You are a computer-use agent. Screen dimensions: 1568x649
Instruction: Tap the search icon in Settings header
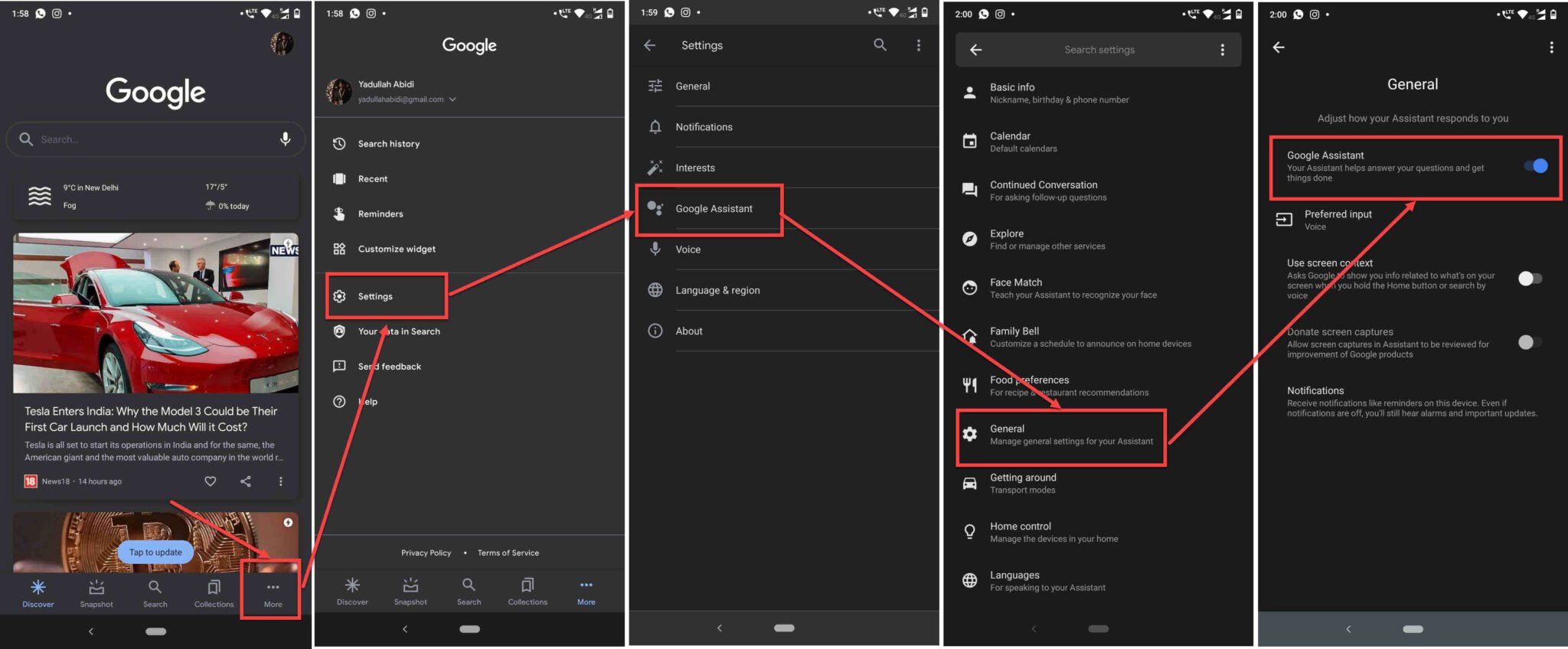(x=880, y=45)
